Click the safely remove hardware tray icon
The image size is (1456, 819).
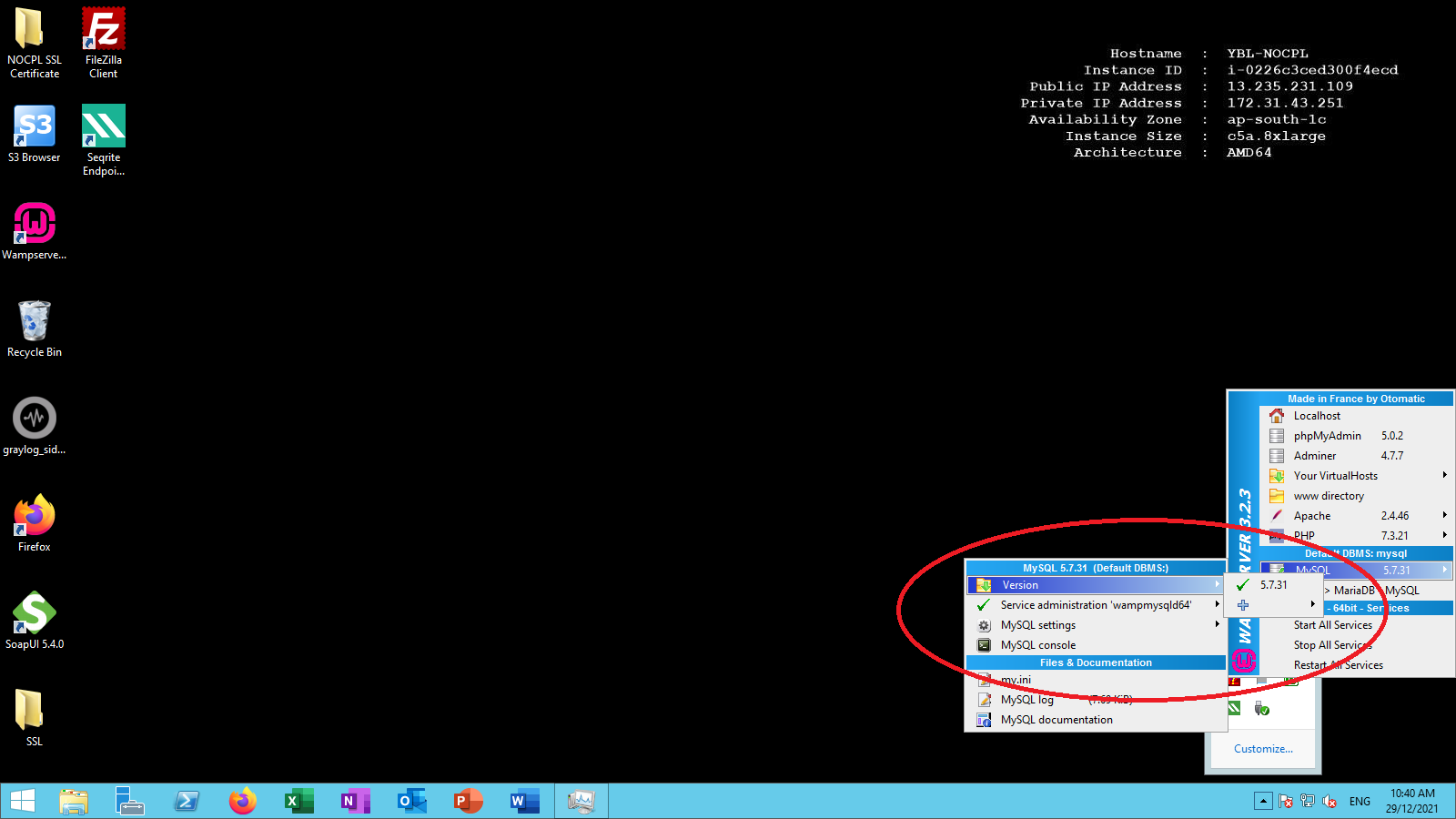click(1261, 709)
